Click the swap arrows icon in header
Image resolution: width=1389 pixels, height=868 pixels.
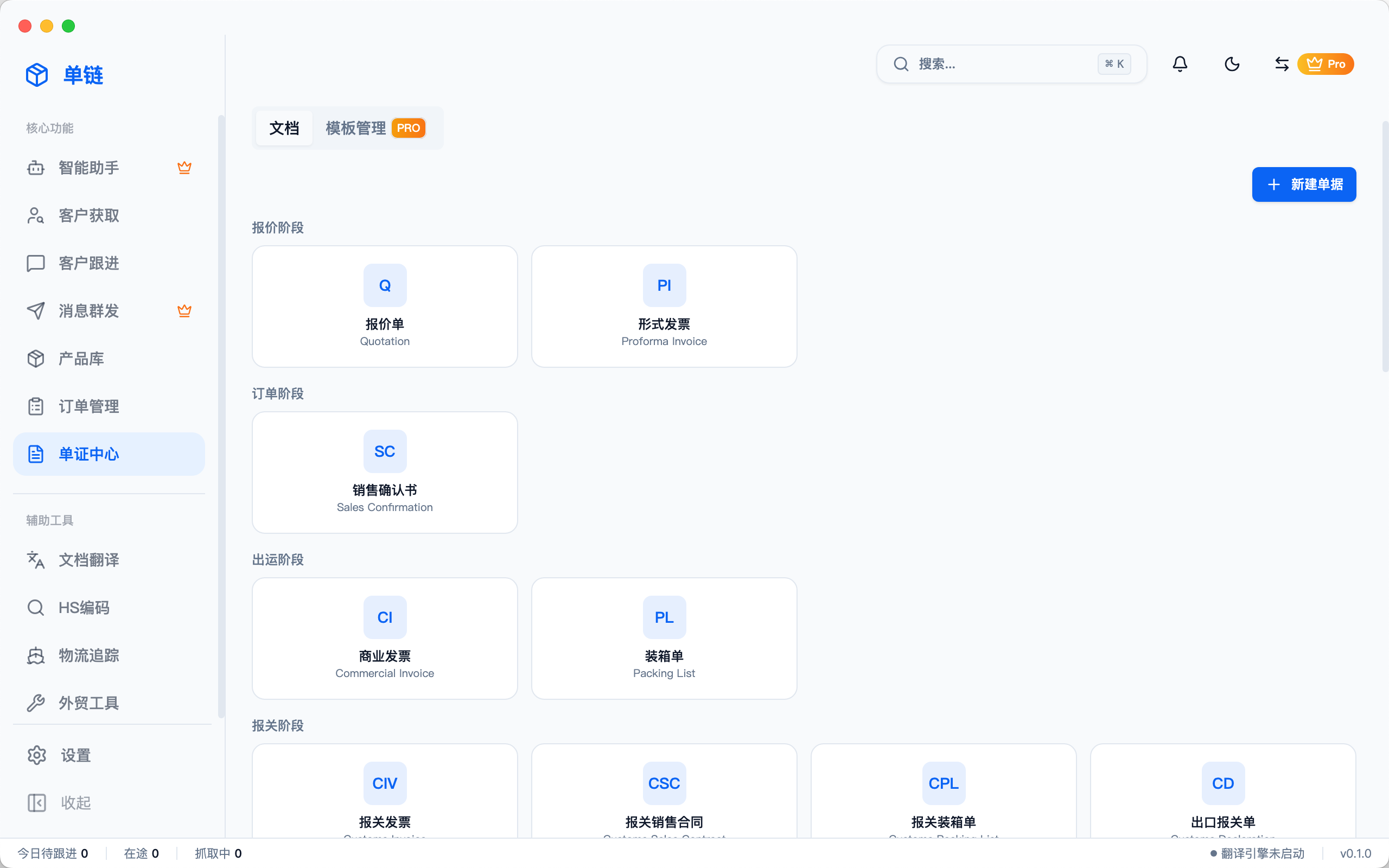click(1281, 63)
